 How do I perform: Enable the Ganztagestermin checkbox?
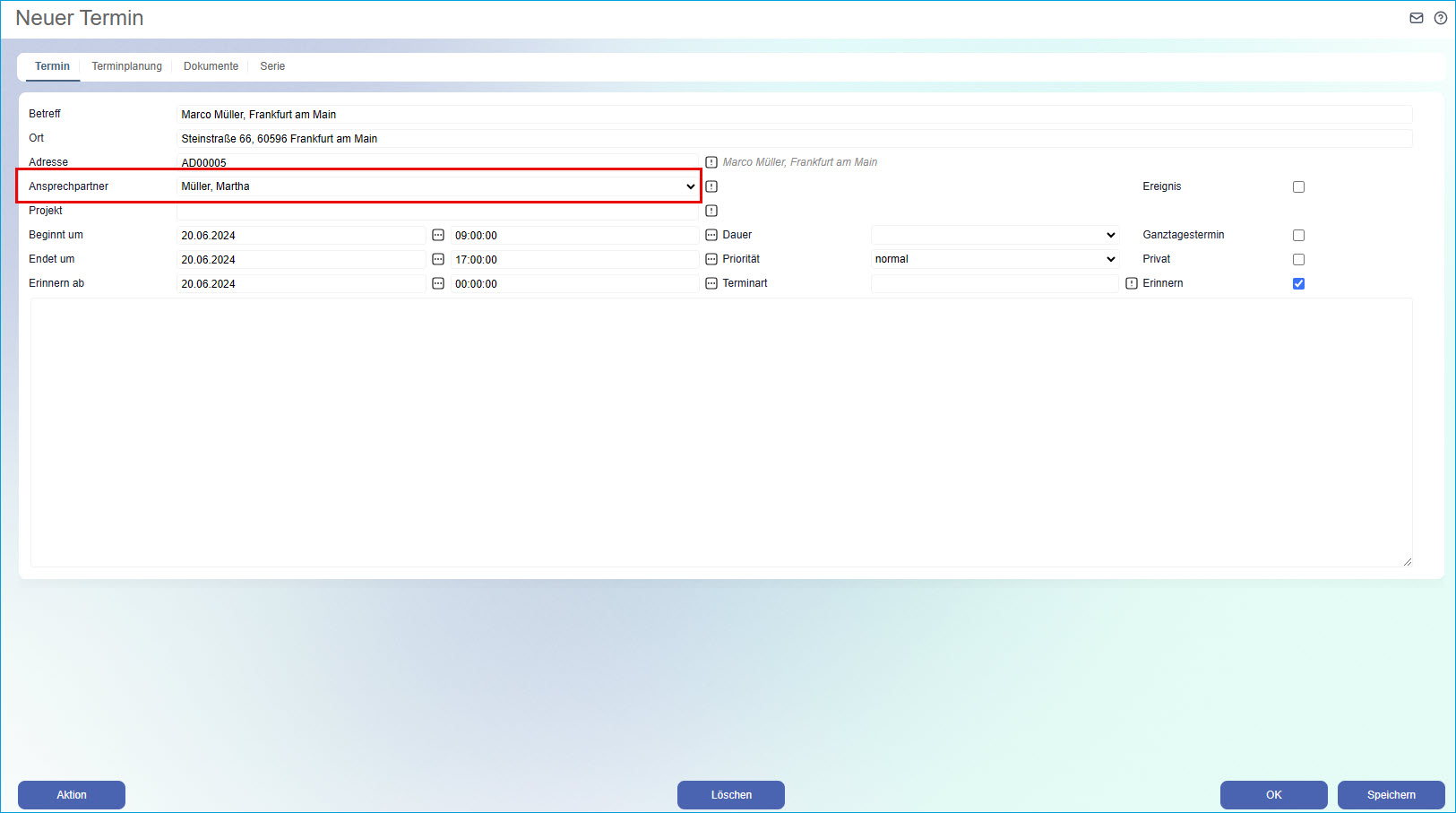(x=1298, y=235)
